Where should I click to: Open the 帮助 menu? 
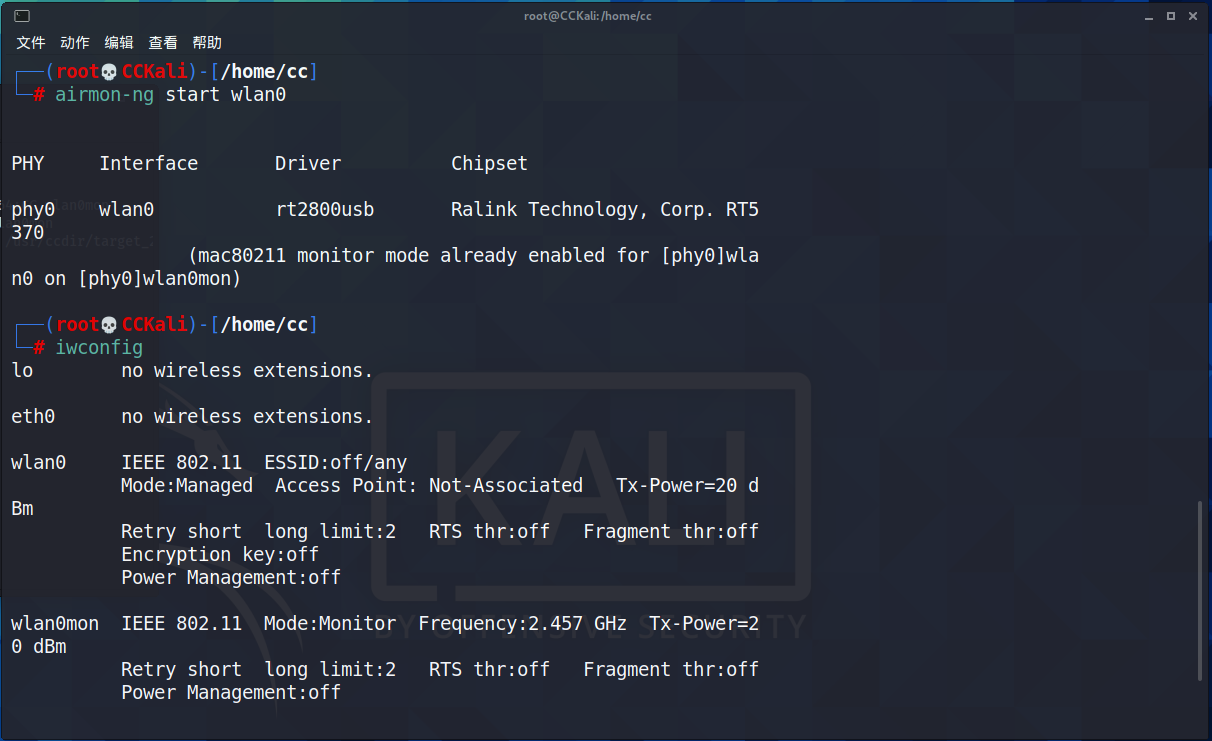coord(207,42)
